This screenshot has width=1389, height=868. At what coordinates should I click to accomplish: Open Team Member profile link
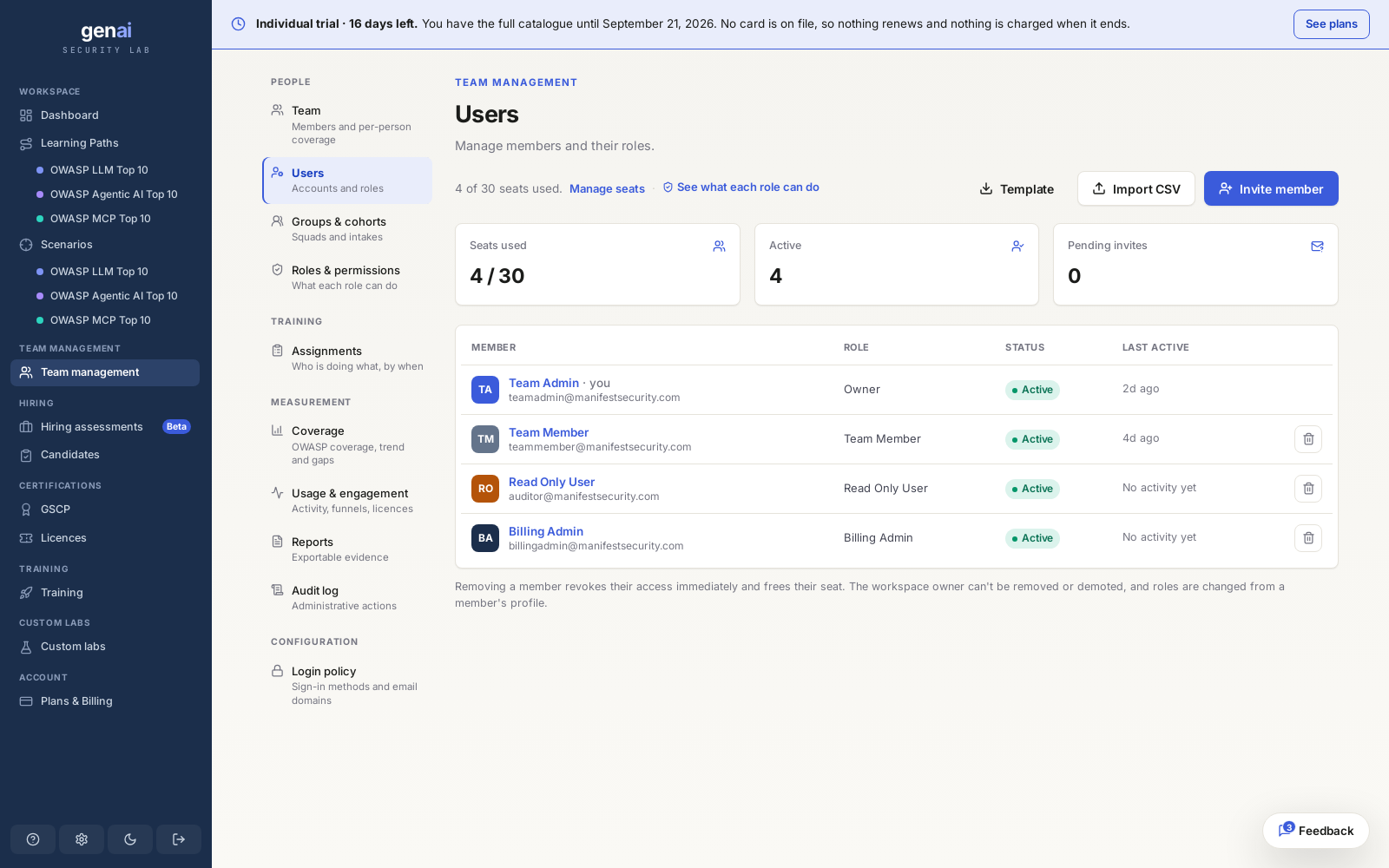coord(549,432)
